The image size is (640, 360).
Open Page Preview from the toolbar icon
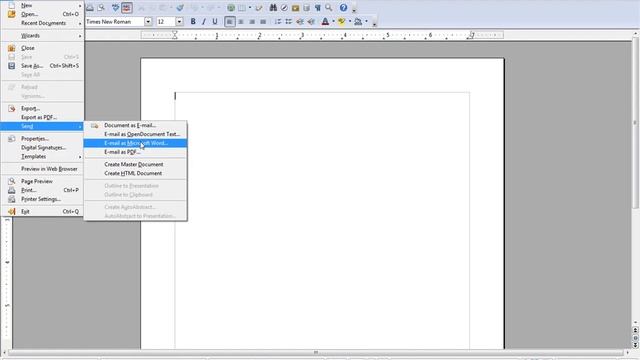101,8
